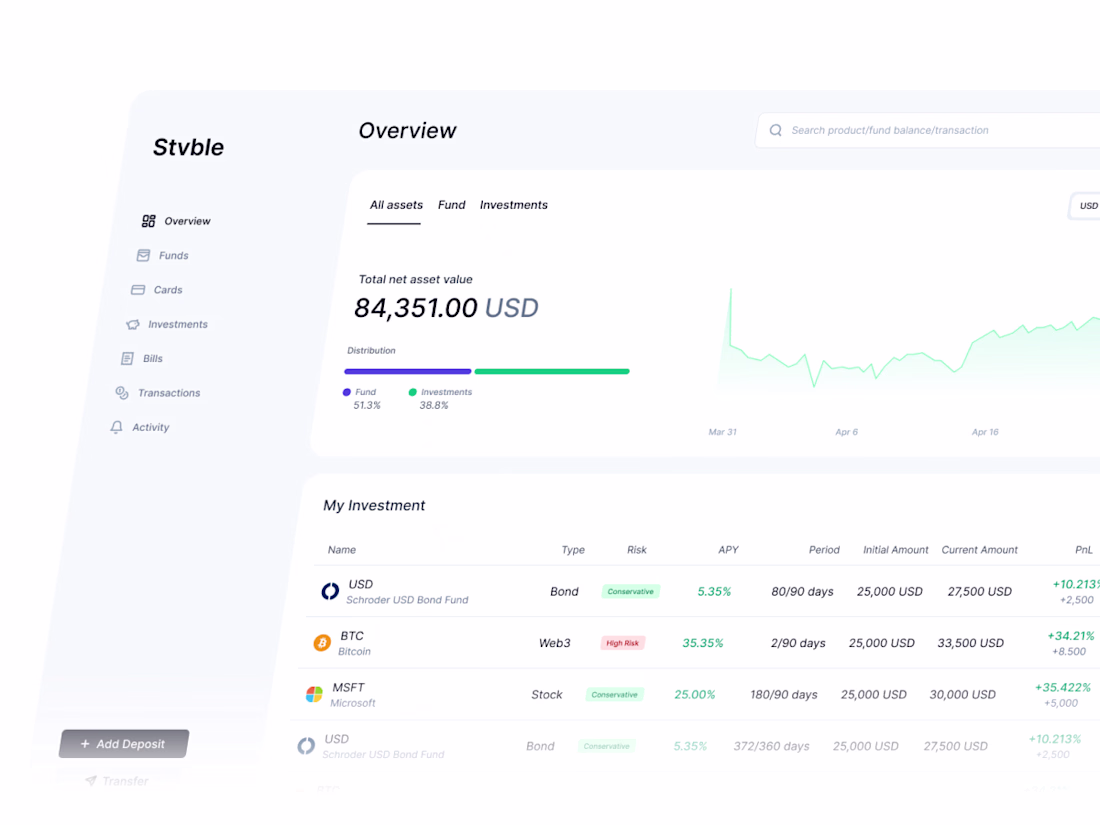
Task: Focus the search product/fund input field
Action: tap(928, 130)
